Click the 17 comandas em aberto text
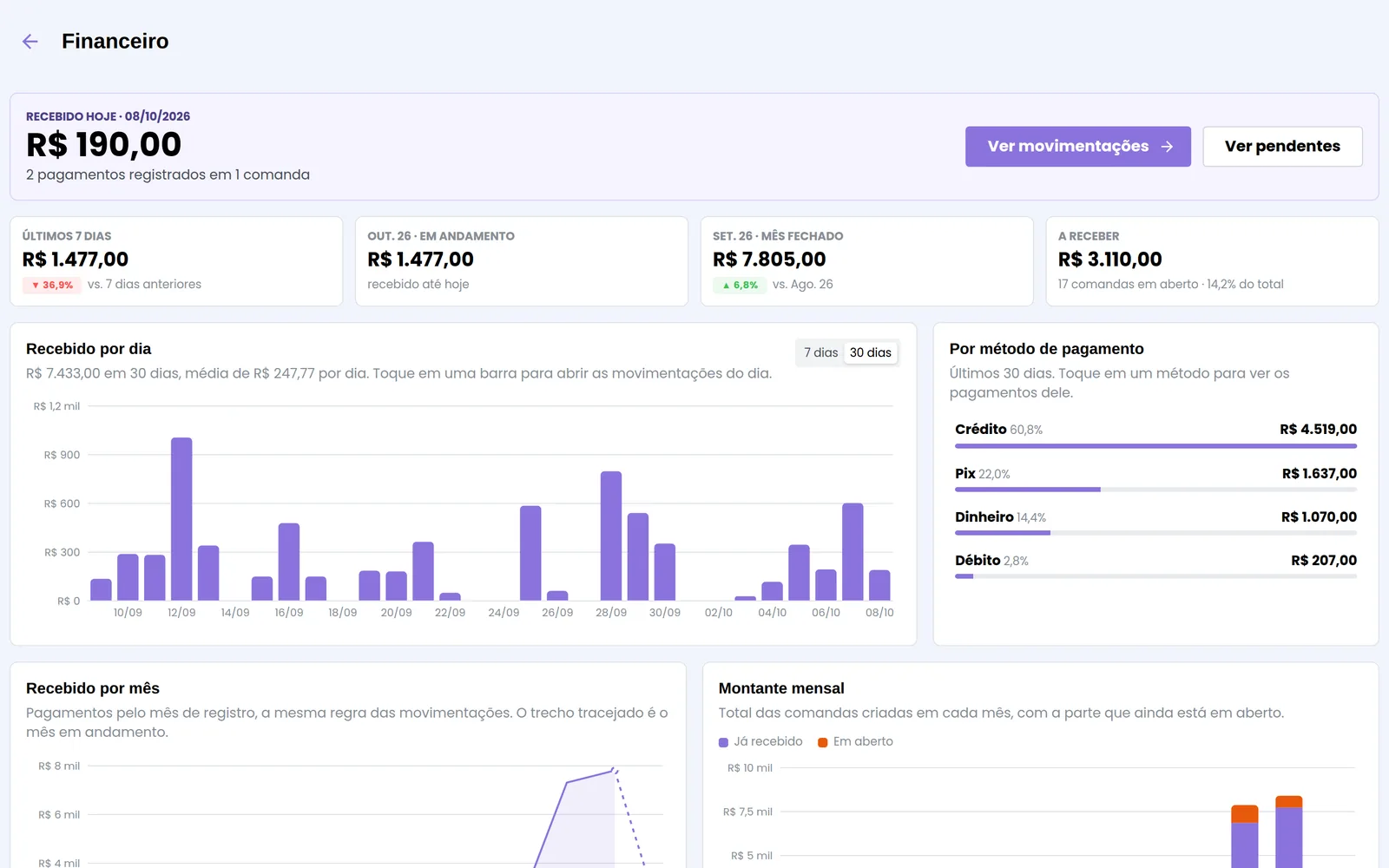 tap(1128, 285)
